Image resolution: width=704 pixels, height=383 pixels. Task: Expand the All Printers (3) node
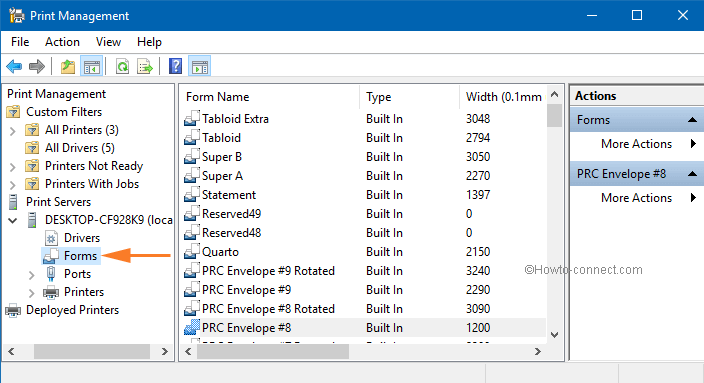coord(13,131)
